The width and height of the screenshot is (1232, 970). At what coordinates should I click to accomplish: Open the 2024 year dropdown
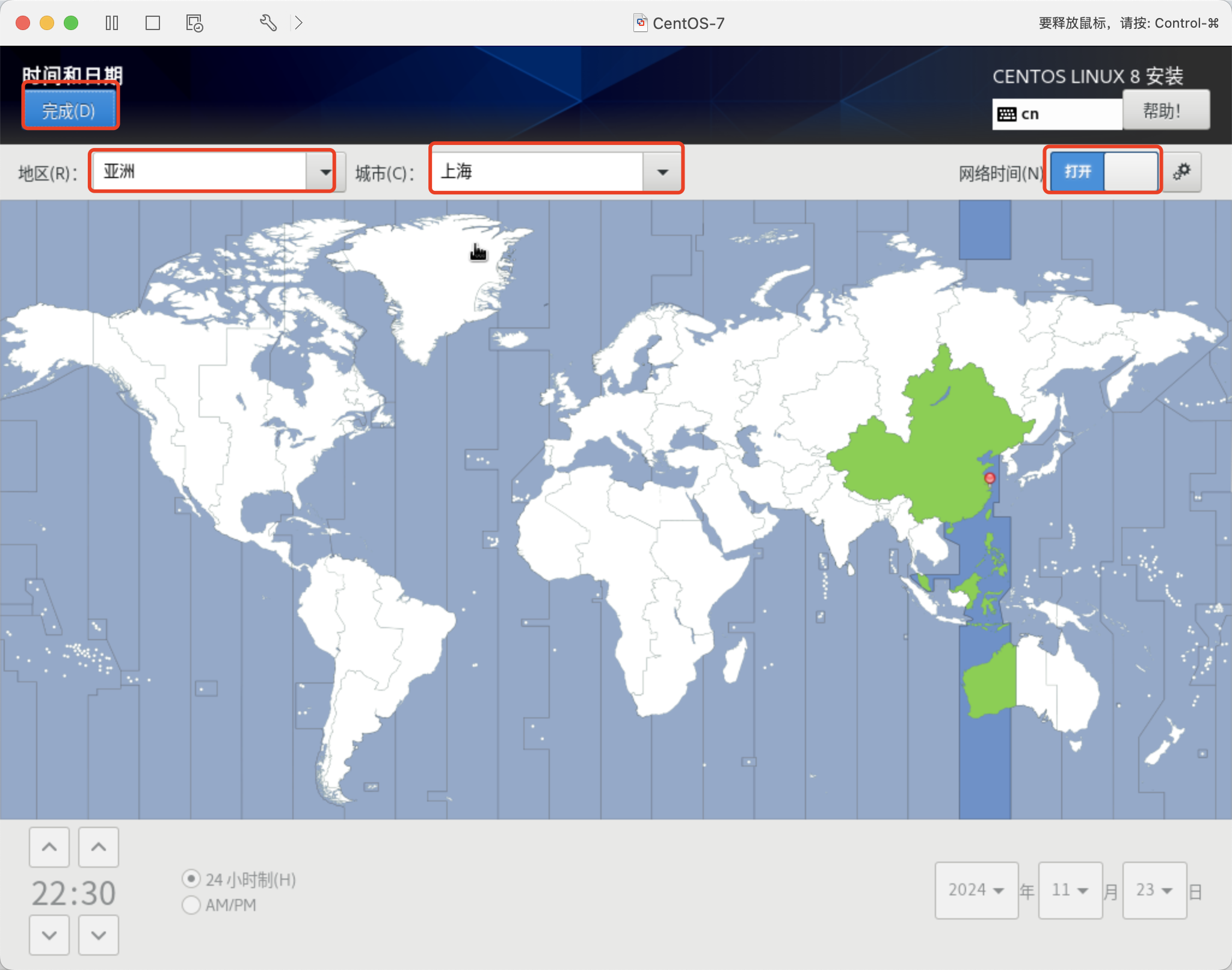click(x=976, y=890)
